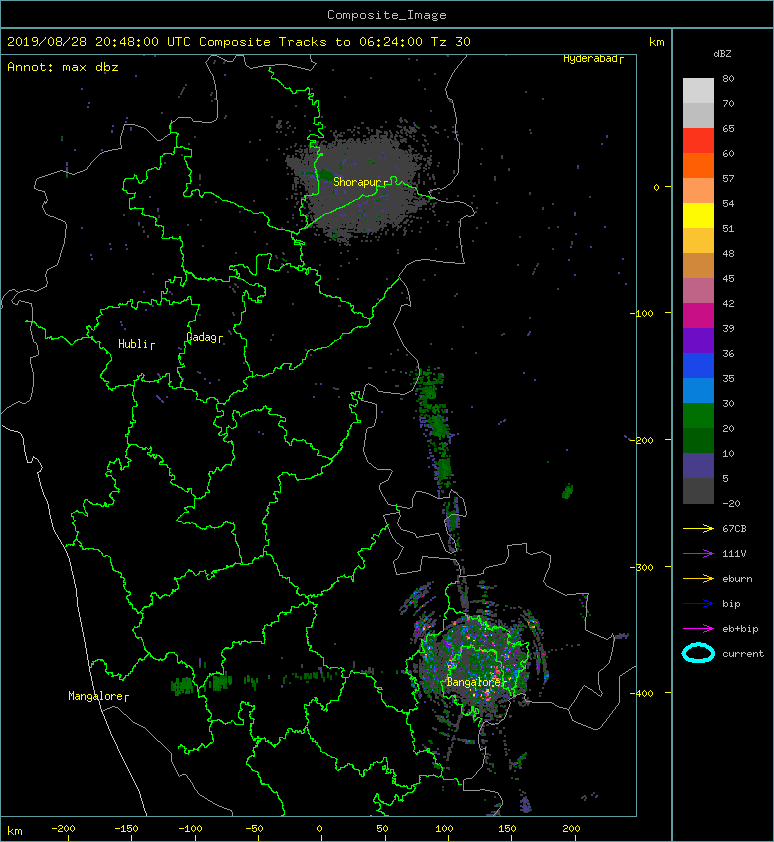Click the 100 tick on the horizontal axis
The image size is (774, 842).
[444, 829]
